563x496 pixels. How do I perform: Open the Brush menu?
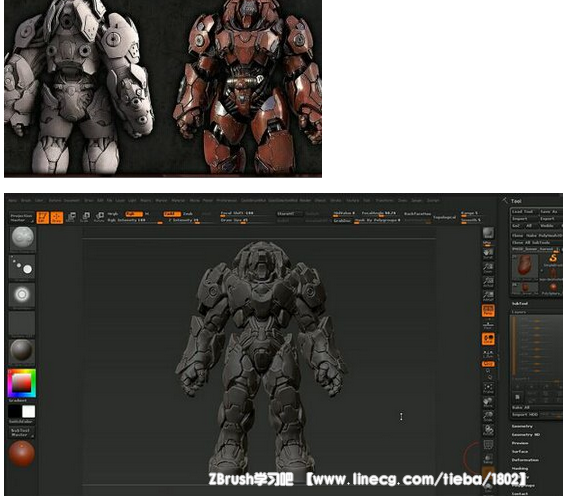26,200
